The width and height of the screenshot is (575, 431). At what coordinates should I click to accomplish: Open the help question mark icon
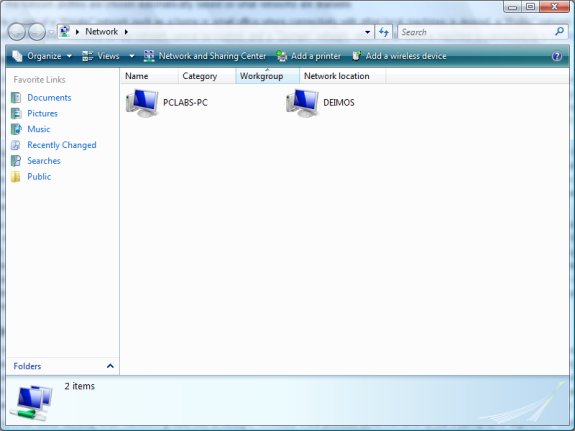point(557,56)
